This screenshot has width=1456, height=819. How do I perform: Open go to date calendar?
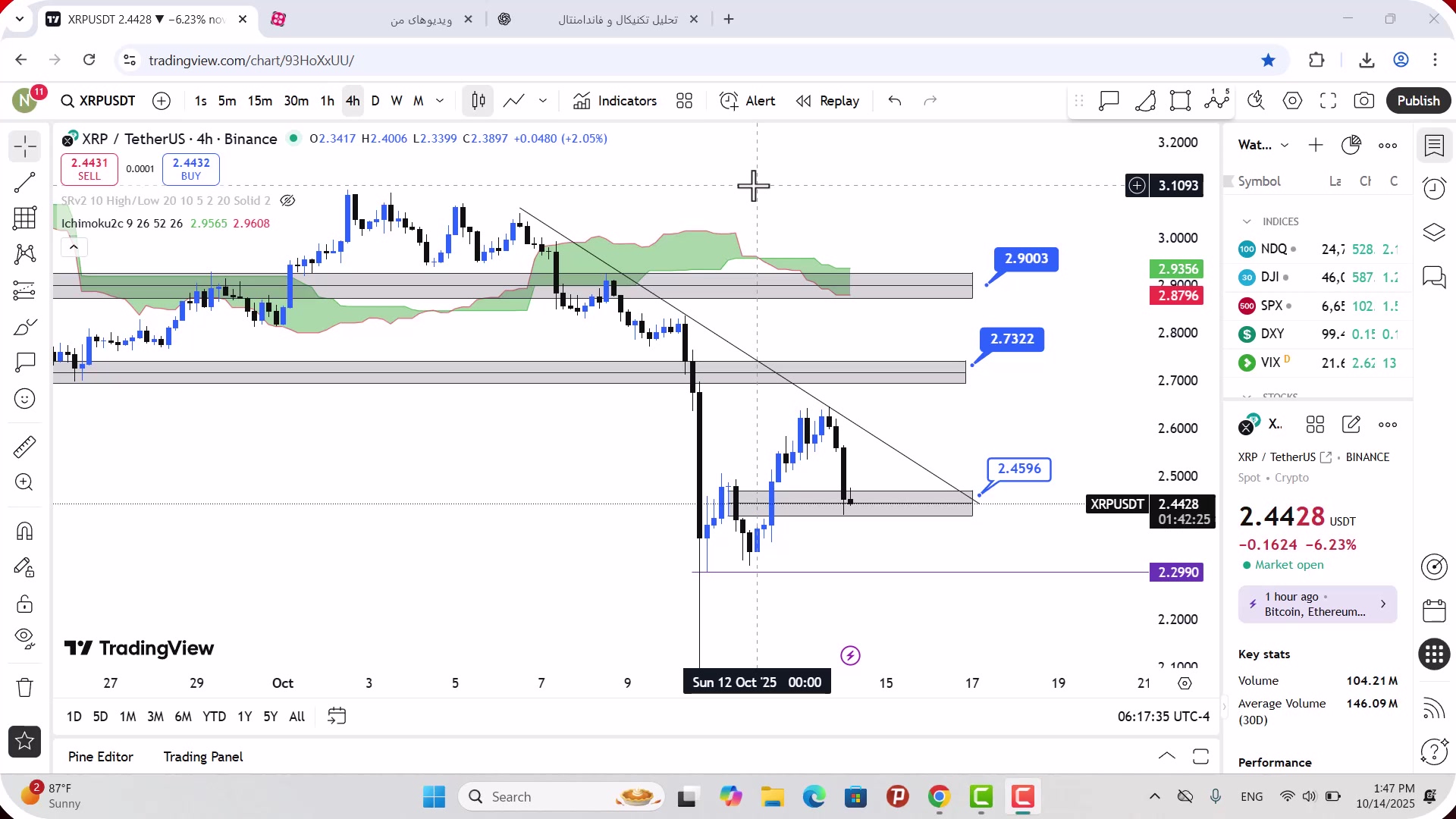pyautogui.click(x=337, y=716)
